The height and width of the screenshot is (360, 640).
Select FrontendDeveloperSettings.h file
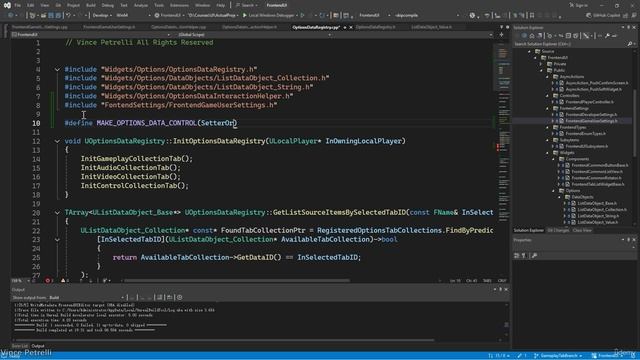pyautogui.click(x=591, y=115)
